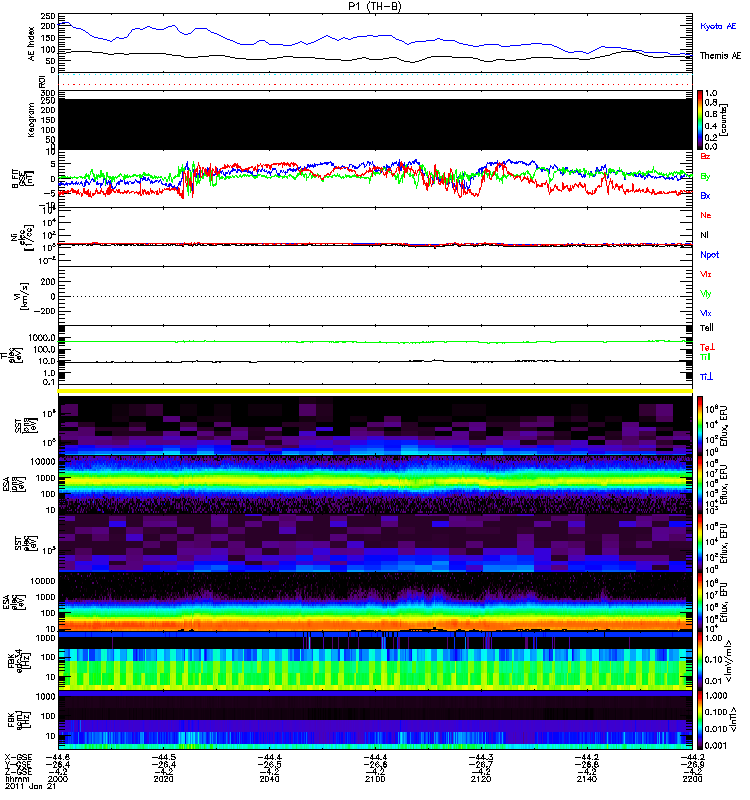Click the red Viz velocity legend label

[706, 274]
